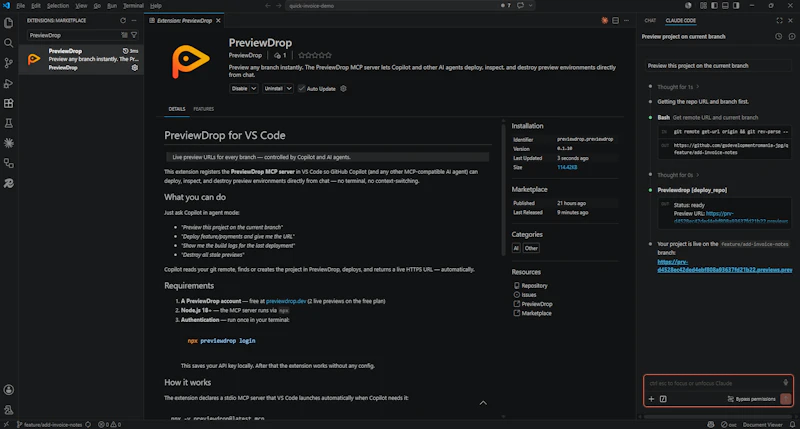800x429 pixels.
Task: Click the feature/add-invoice-notes branch in status bar
Action: pyautogui.click(x=50, y=424)
